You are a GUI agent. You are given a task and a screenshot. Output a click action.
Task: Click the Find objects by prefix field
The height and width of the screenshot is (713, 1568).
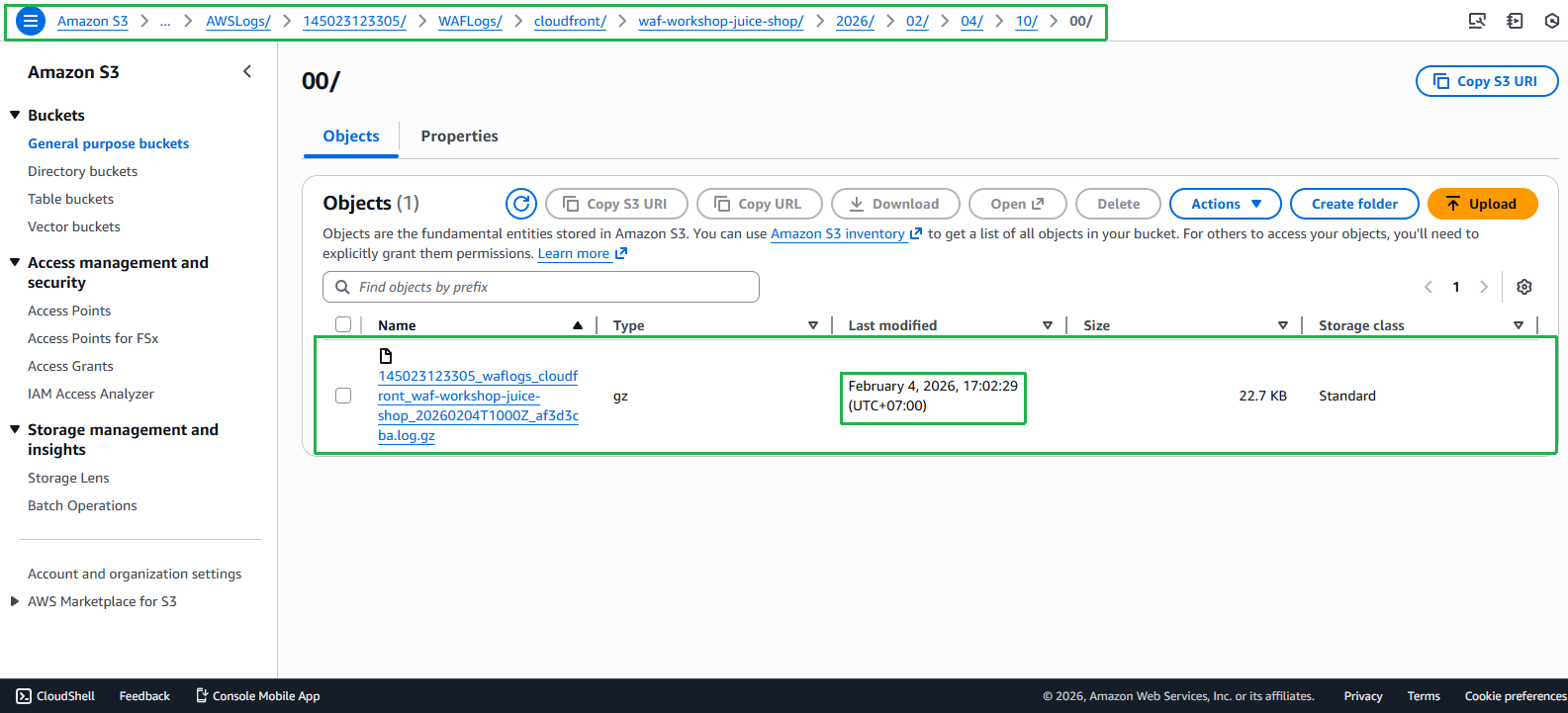click(541, 287)
